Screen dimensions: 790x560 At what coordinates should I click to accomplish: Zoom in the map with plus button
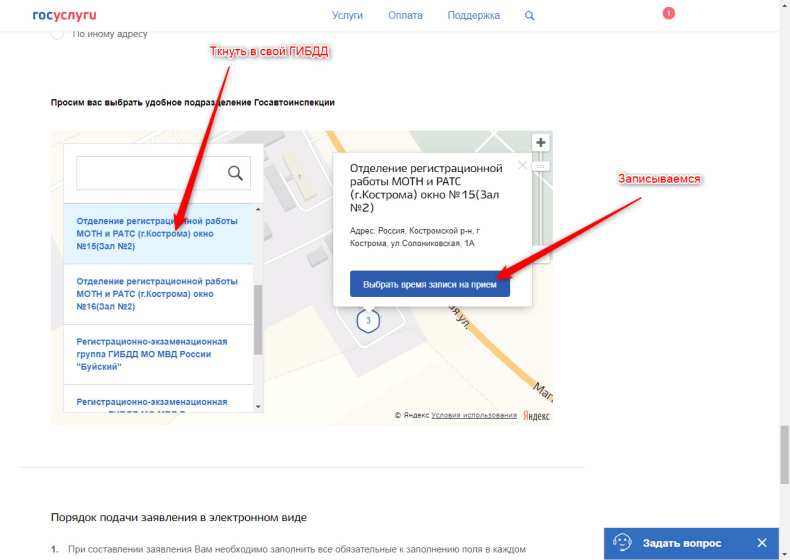(x=541, y=143)
